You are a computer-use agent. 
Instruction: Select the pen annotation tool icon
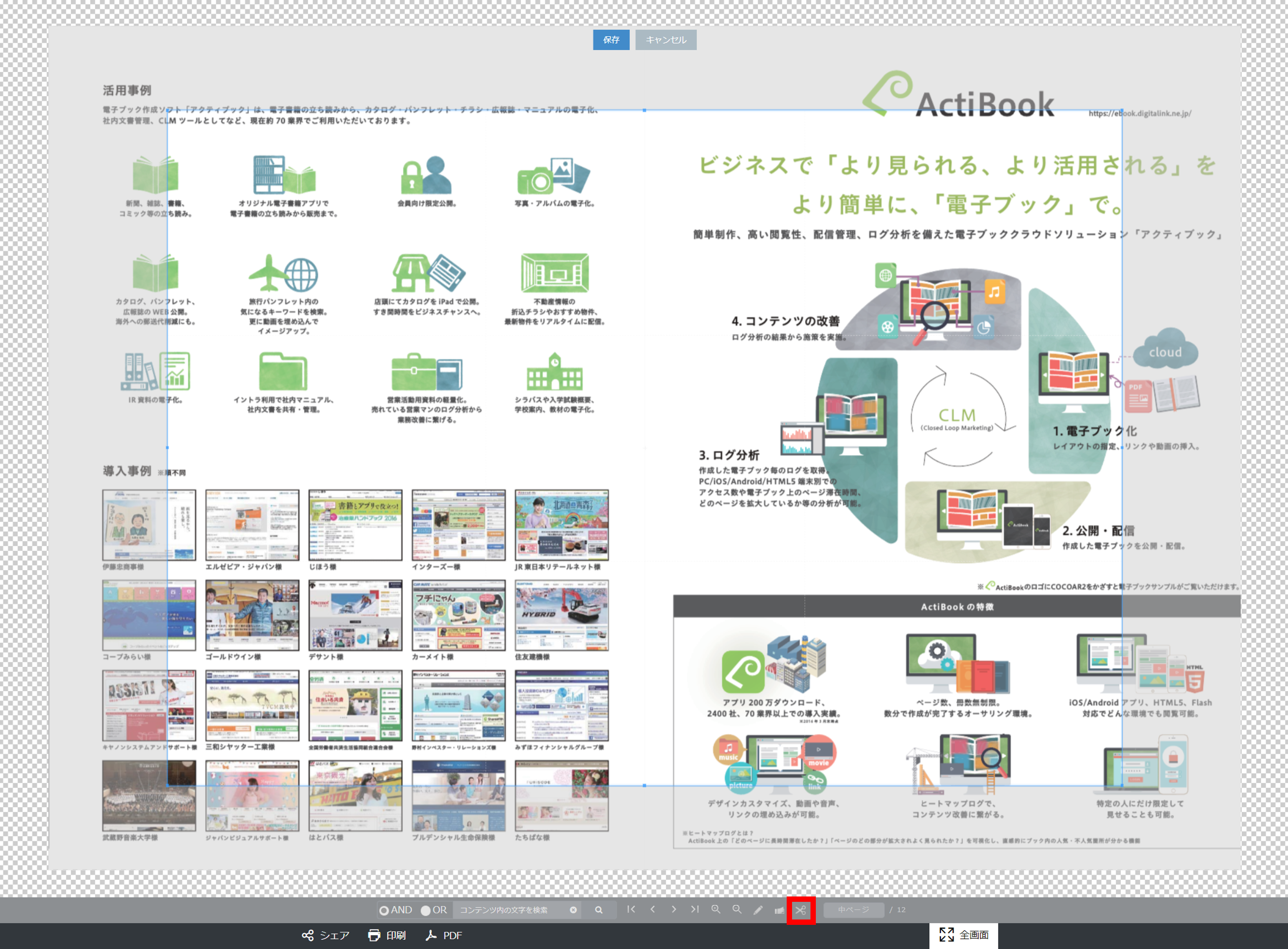(x=758, y=910)
